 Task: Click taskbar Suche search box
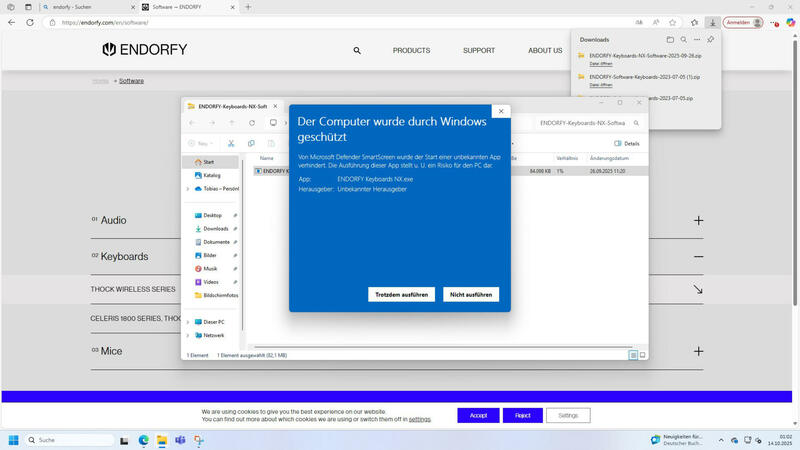(69, 440)
